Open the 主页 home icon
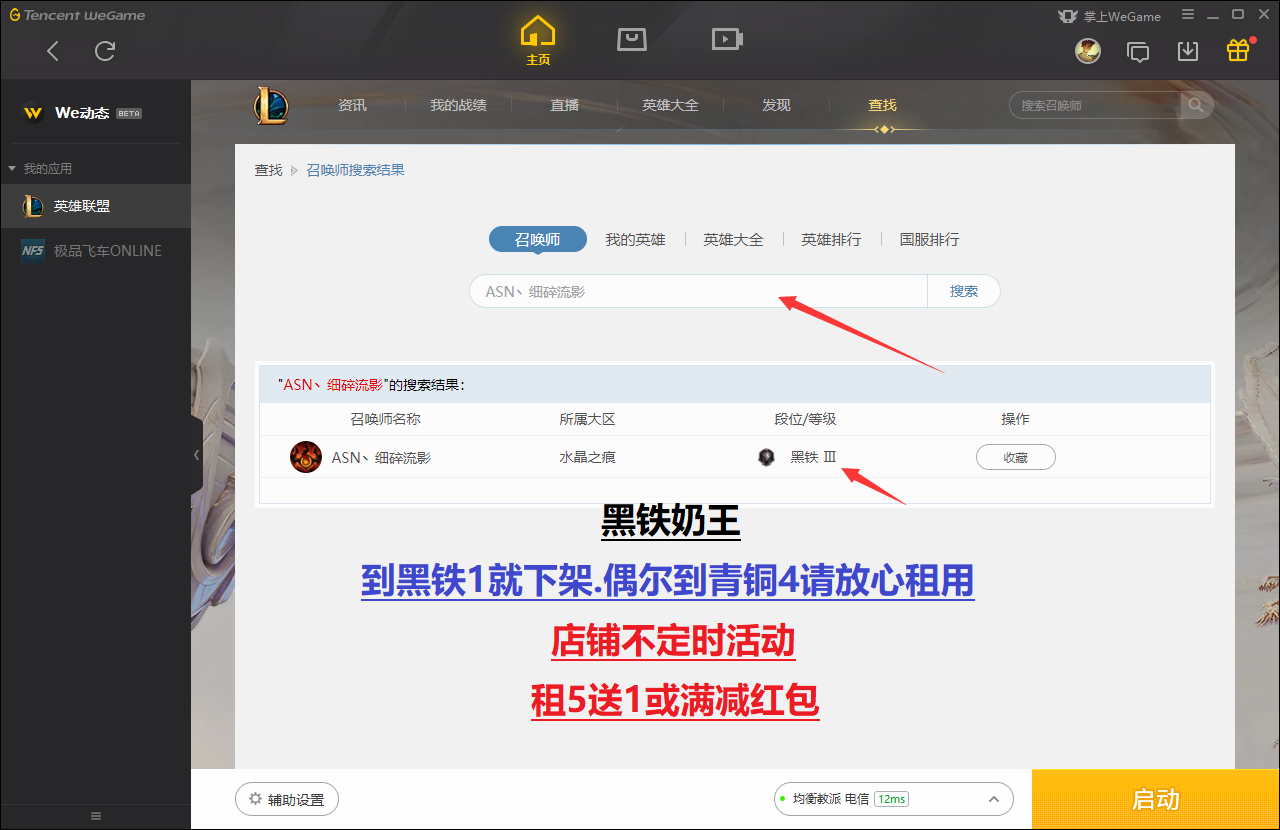Viewport: 1280px width, 830px height. coord(538,41)
